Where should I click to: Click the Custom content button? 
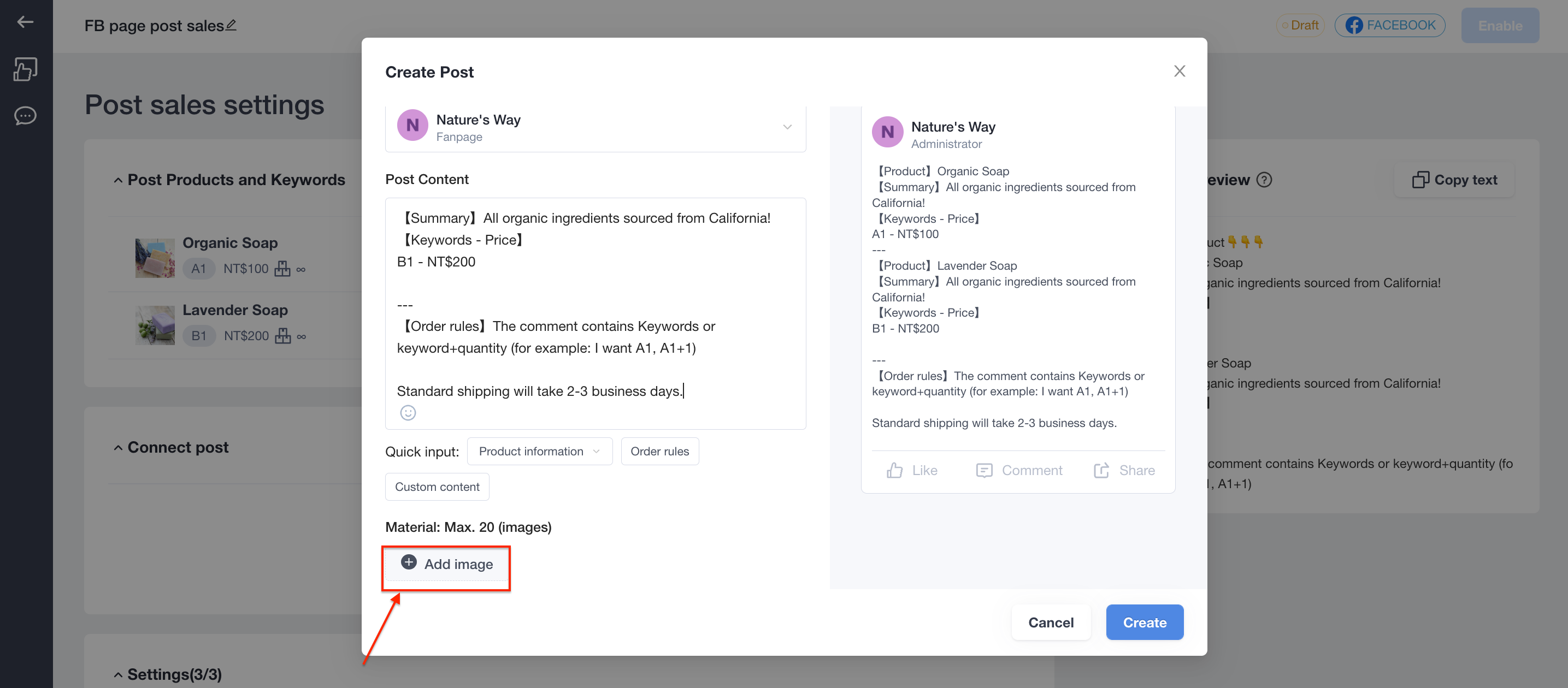[437, 487]
